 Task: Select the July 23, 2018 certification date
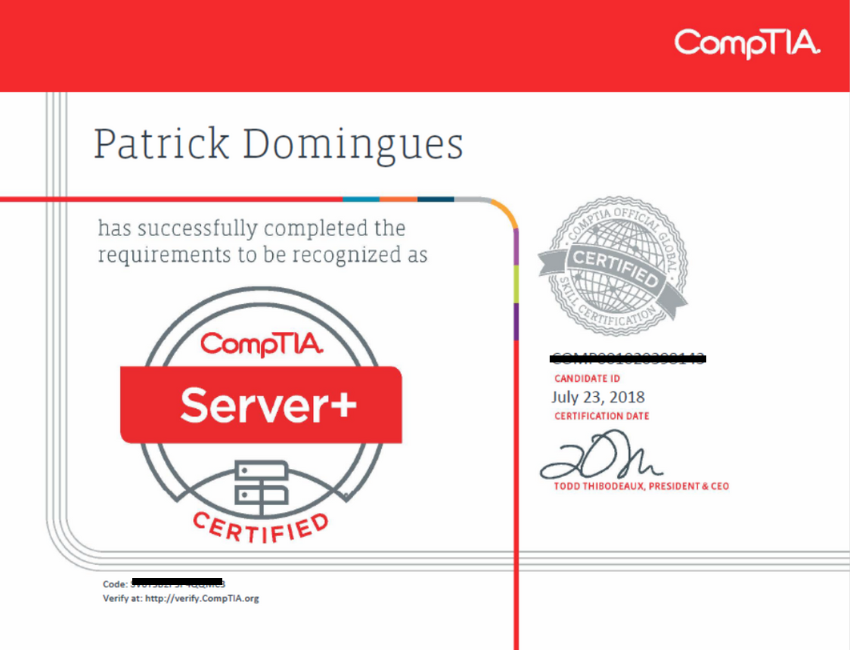pos(600,397)
